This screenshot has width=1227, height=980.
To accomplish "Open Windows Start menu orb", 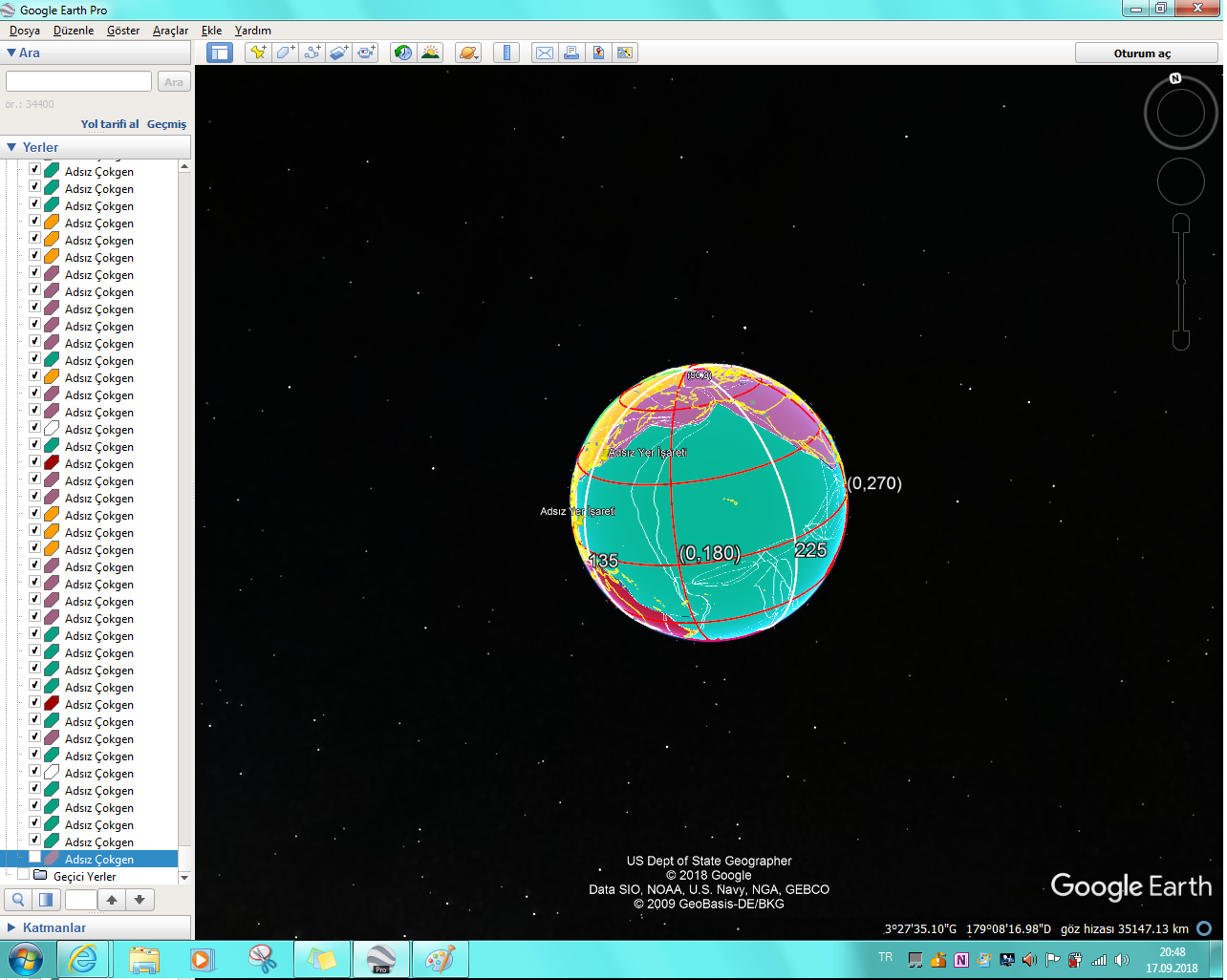I will 26,959.
